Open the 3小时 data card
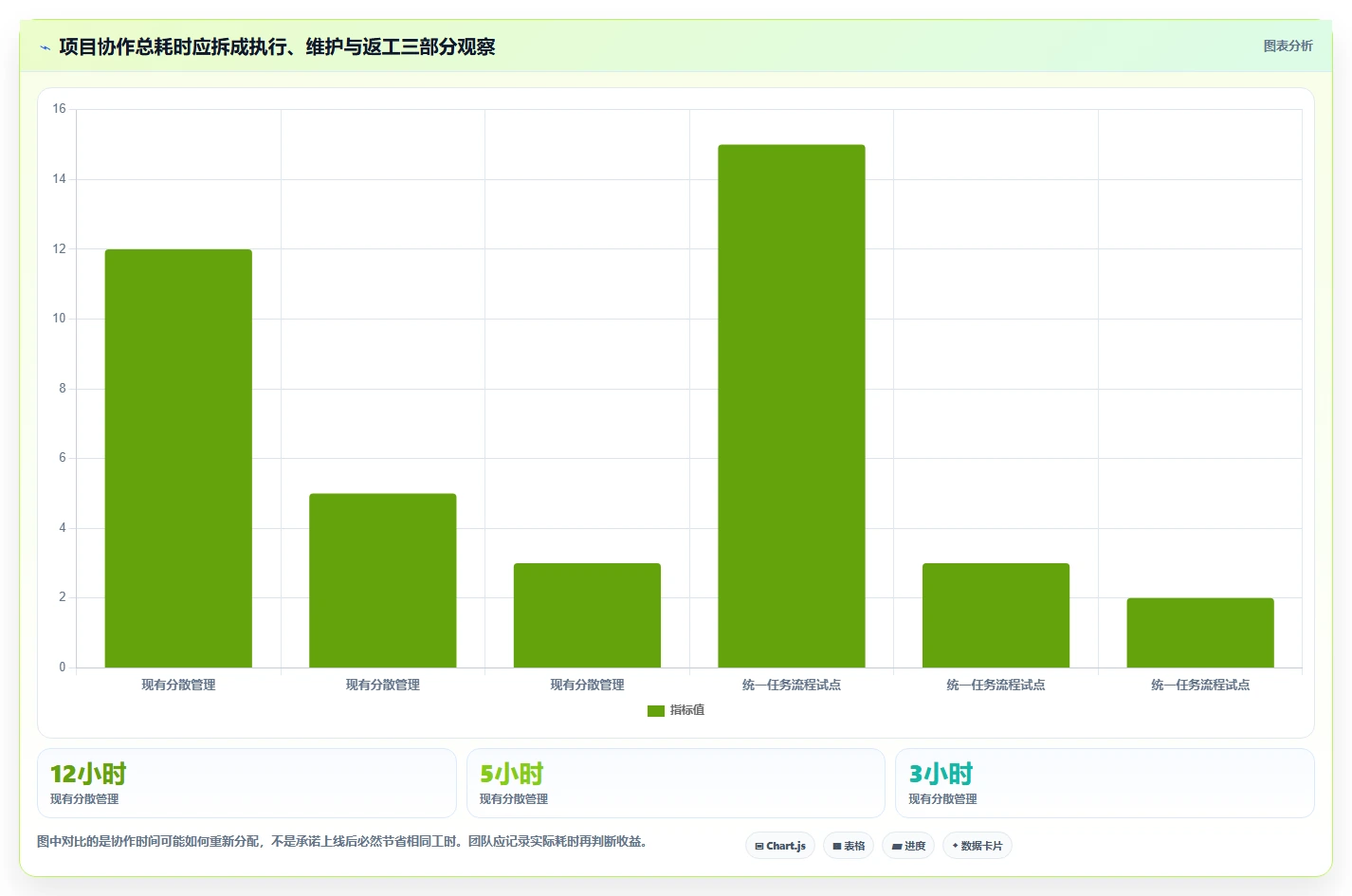 [1105, 783]
